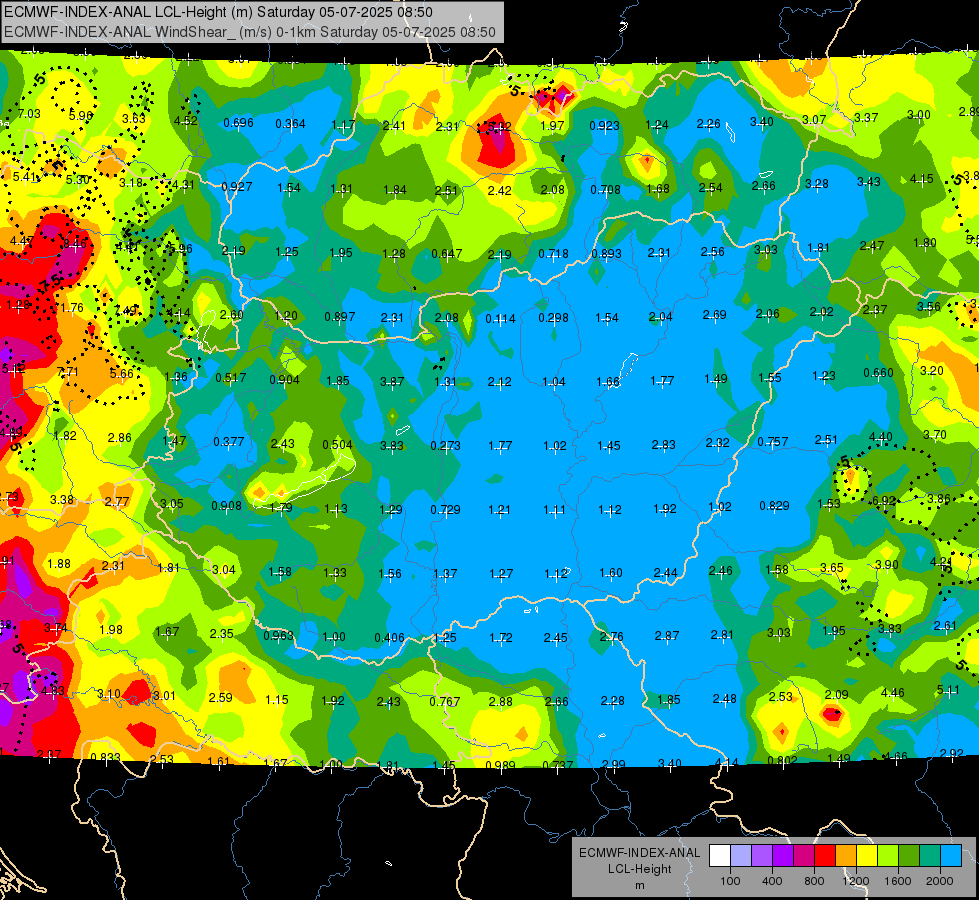Click the 1200 label under the legend
Image resolution: width=979 pixels, height=900 pixels.
pyautogui.click(x=855, y=881)
